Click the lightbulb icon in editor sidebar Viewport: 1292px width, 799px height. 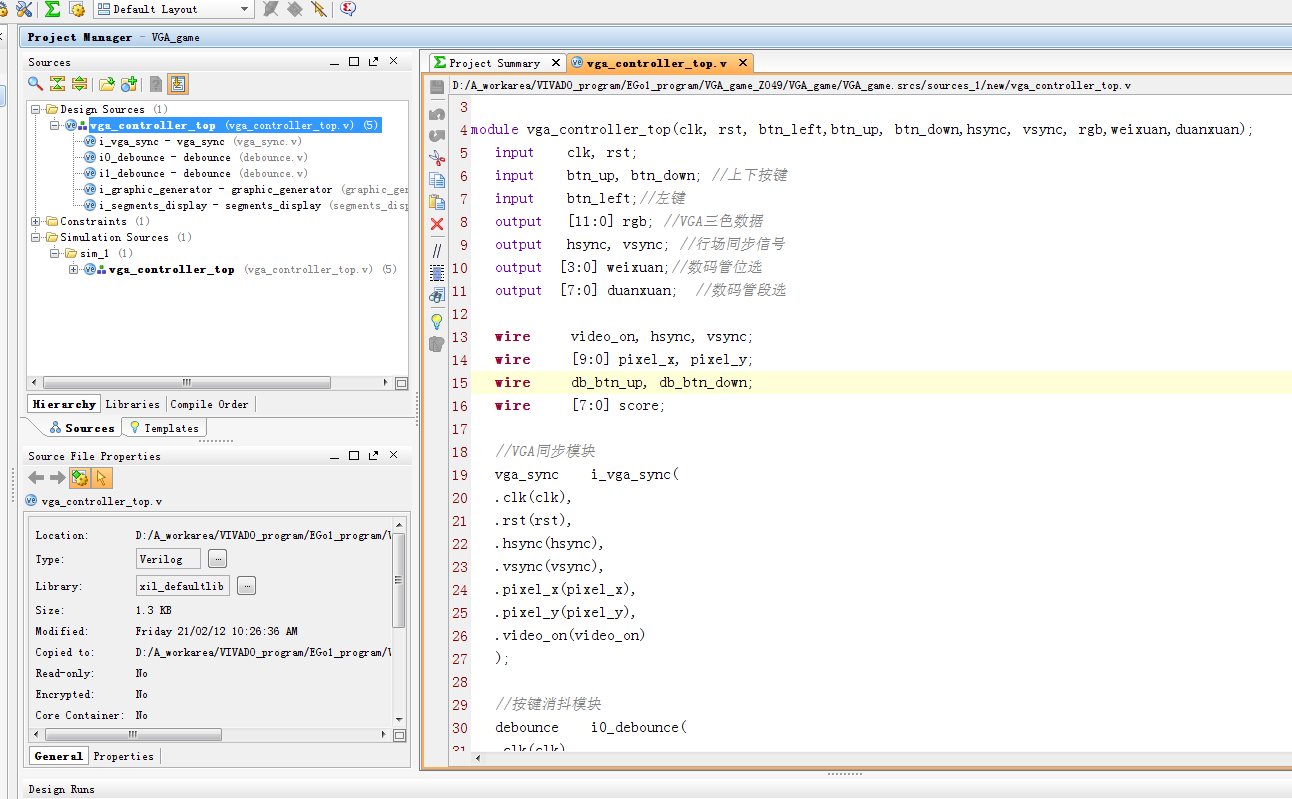[x=437, y=321]
